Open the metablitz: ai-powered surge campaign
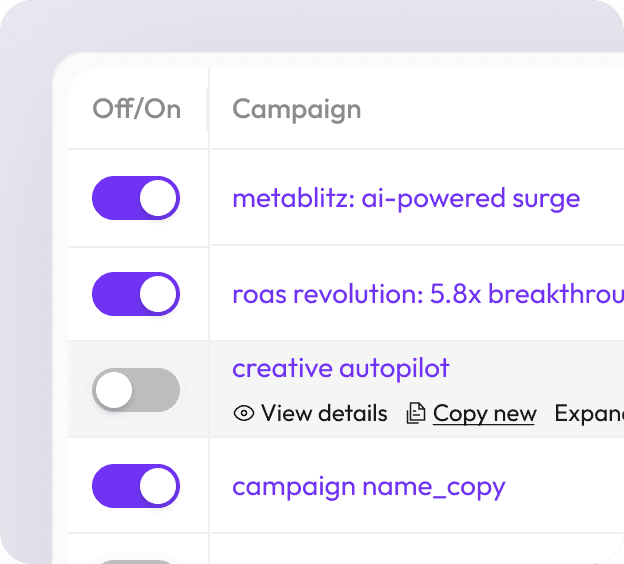 pyautogui.click(x=406, y=199)
